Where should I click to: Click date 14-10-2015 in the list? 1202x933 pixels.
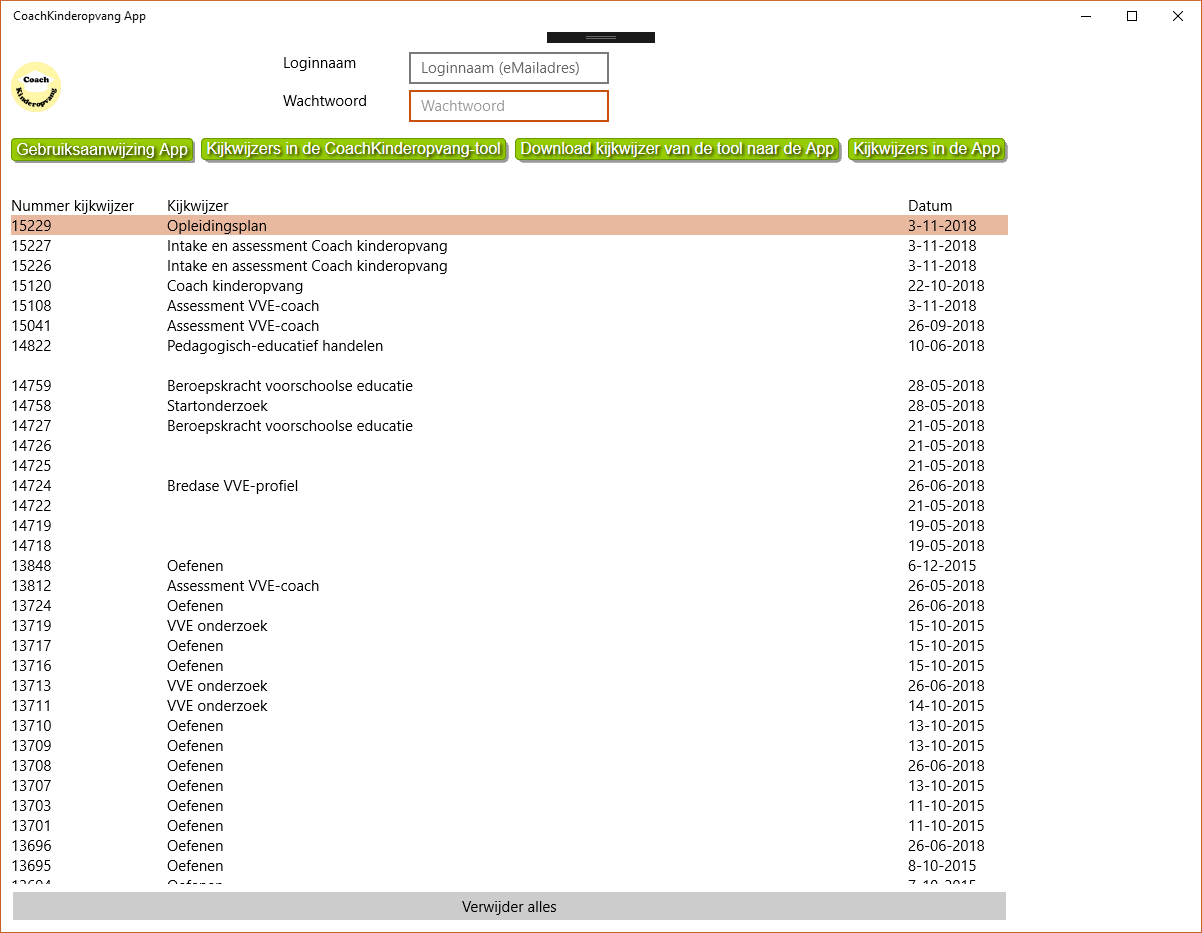(946, 706)
